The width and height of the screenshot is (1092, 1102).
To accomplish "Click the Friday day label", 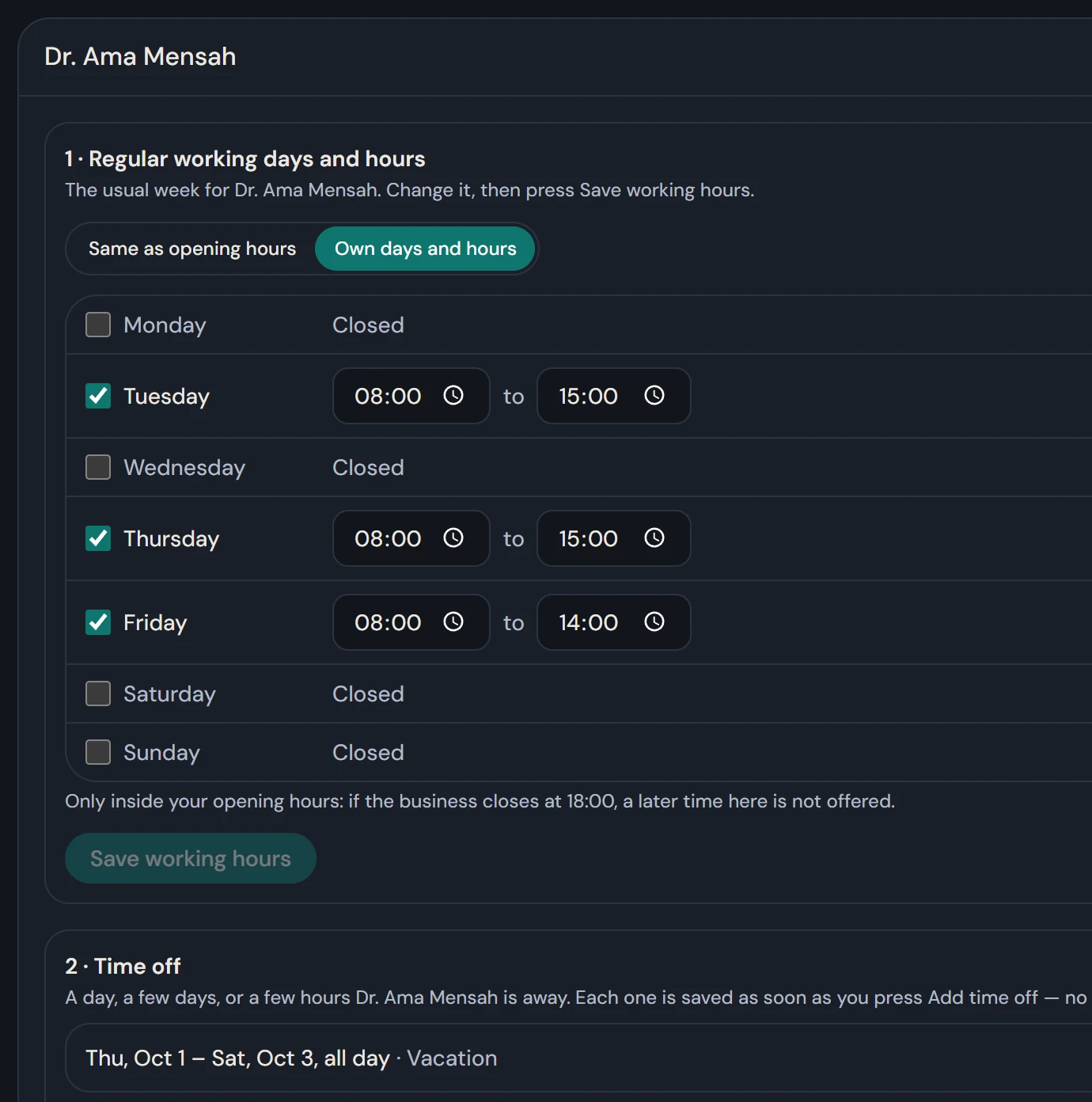I will (x=155, y=622).
